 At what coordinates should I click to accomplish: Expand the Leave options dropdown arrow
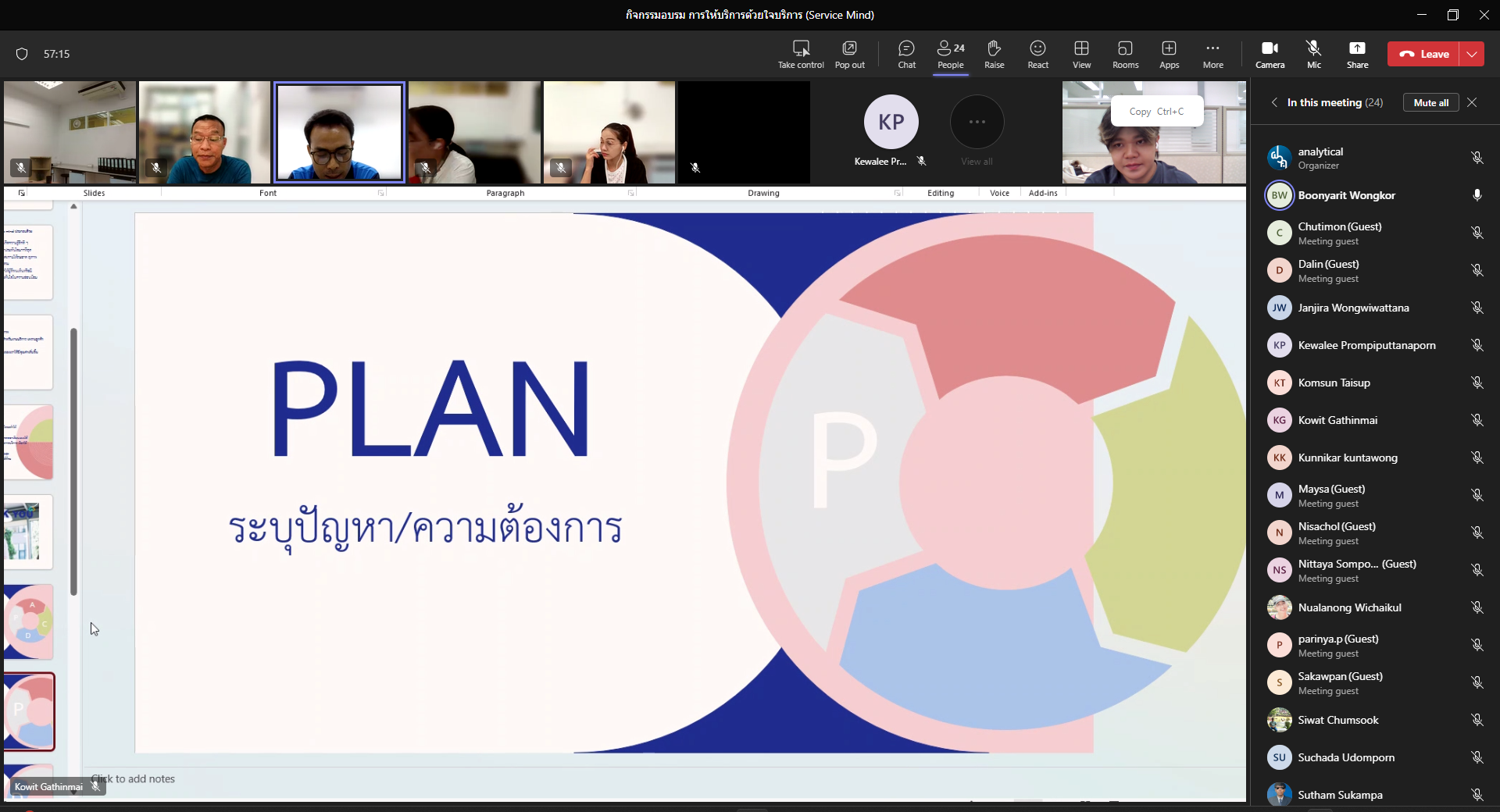click(x=1472, y=54)
